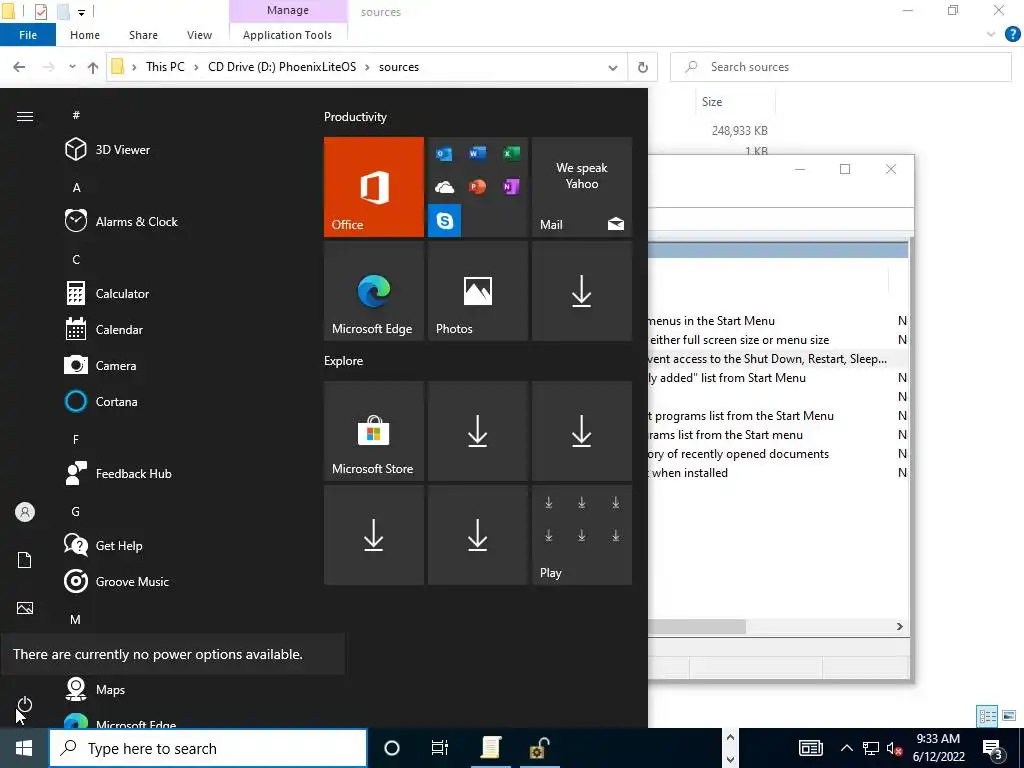Go back in File Explorer

tap(20, 67)
